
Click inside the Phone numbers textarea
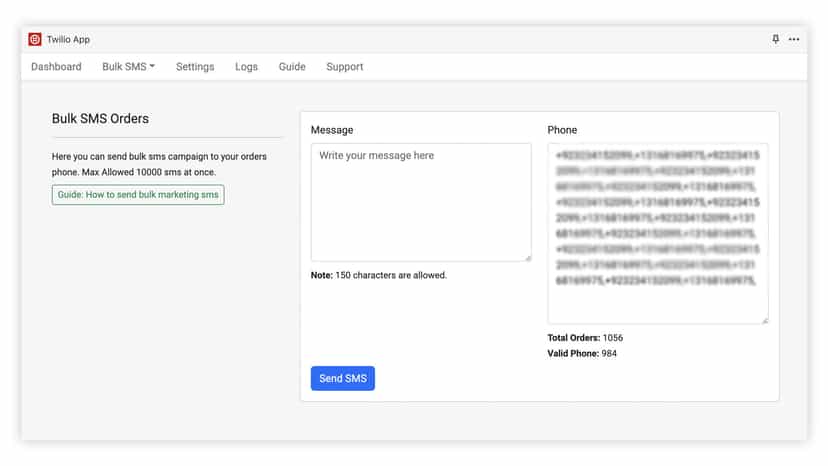(x=657, y=233)
